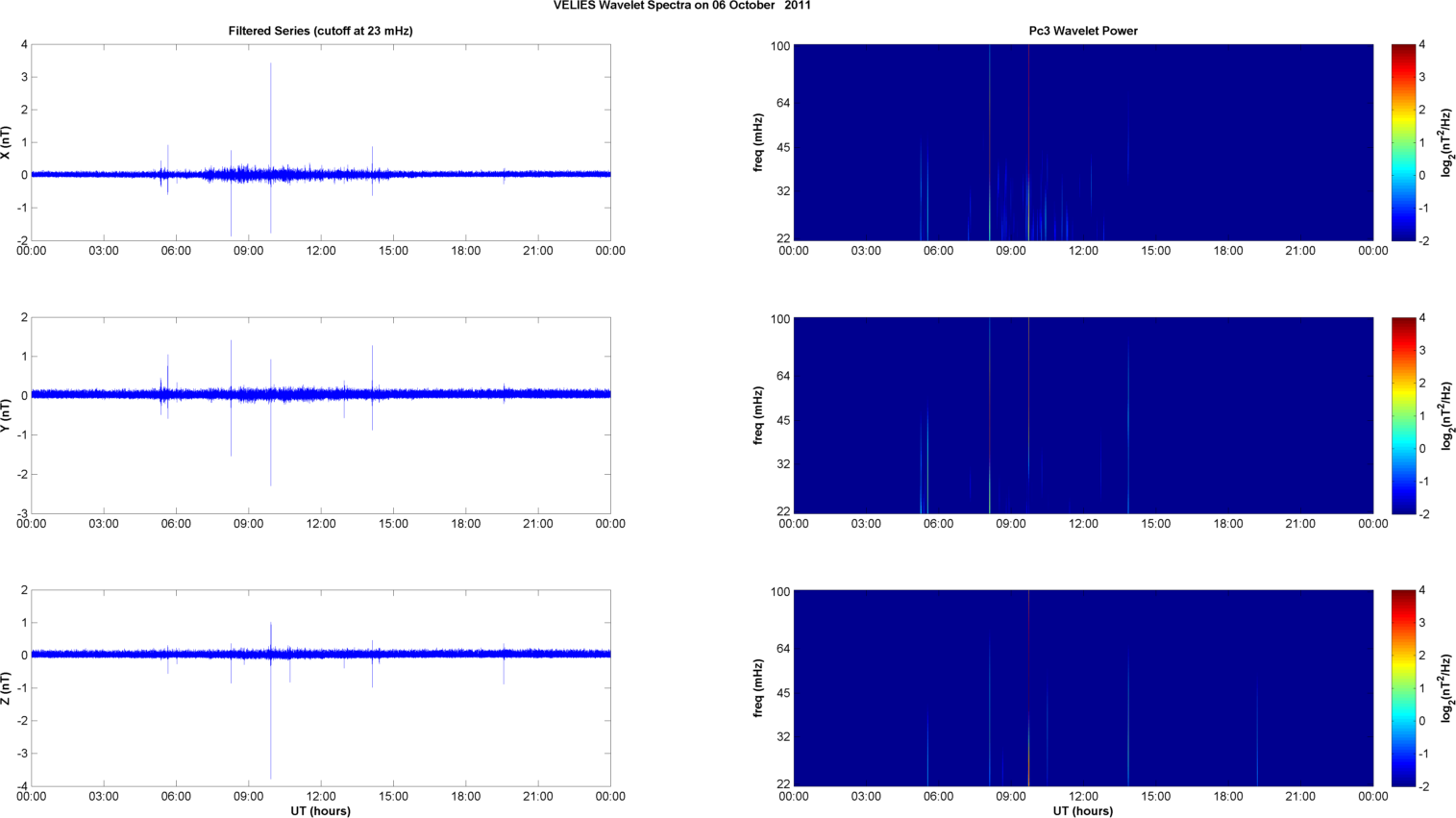The height and width of the screenshot is (818, 1456).
Task: Click the '-4' tick on the Z series axis
Action: pyautogui.click(x=22, y=786)
